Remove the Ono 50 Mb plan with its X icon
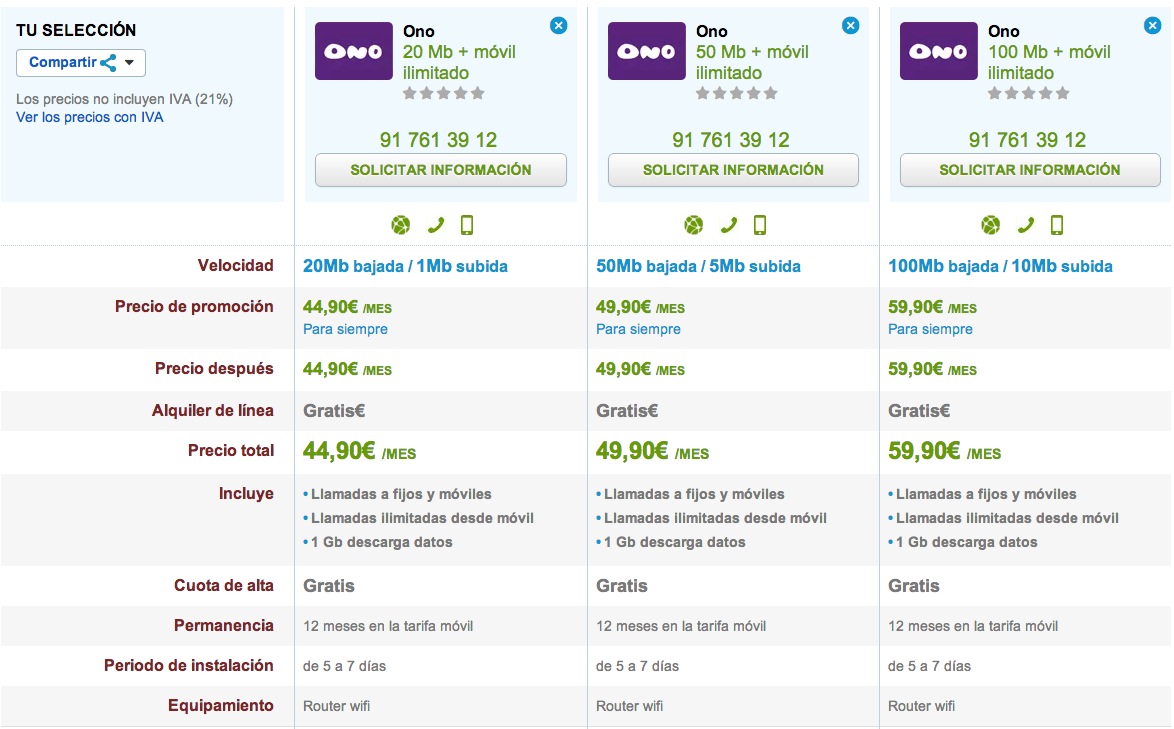1174x729 pixels. (851, 25)
